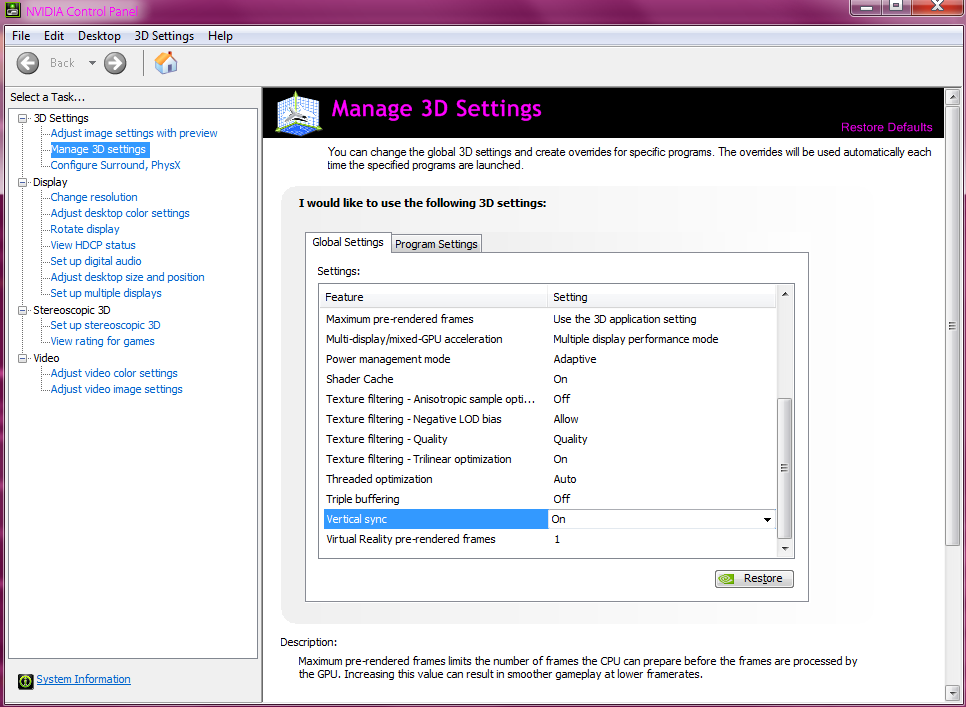Select Texture filtering - Anisotropic sample row
Screen dimensions: 966x707
click(550, 399)
